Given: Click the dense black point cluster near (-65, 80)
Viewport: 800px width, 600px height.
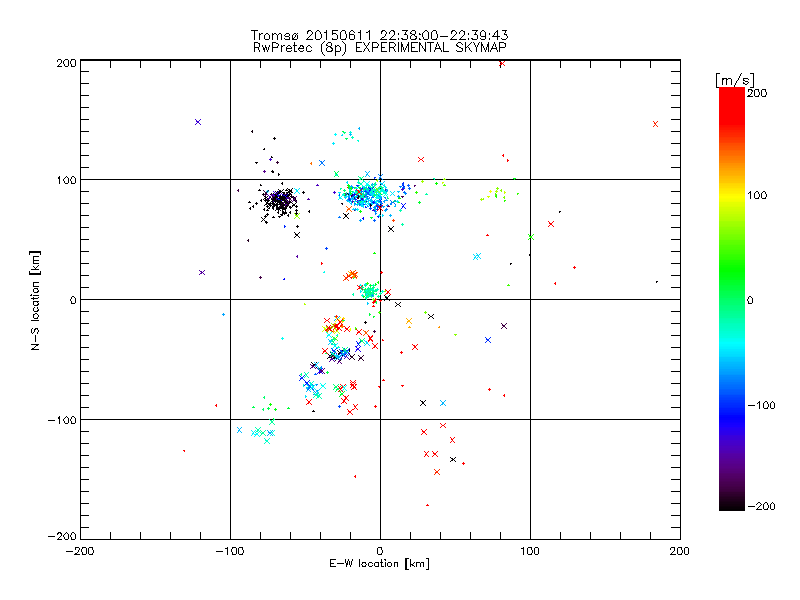Looking at the screenshot, I should tap(281, 202).
